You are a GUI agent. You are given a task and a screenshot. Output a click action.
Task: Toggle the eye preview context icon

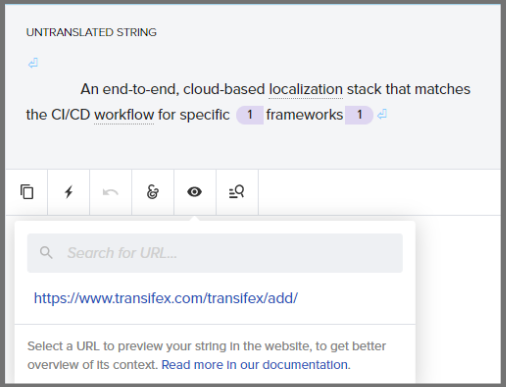click(195, 192)
